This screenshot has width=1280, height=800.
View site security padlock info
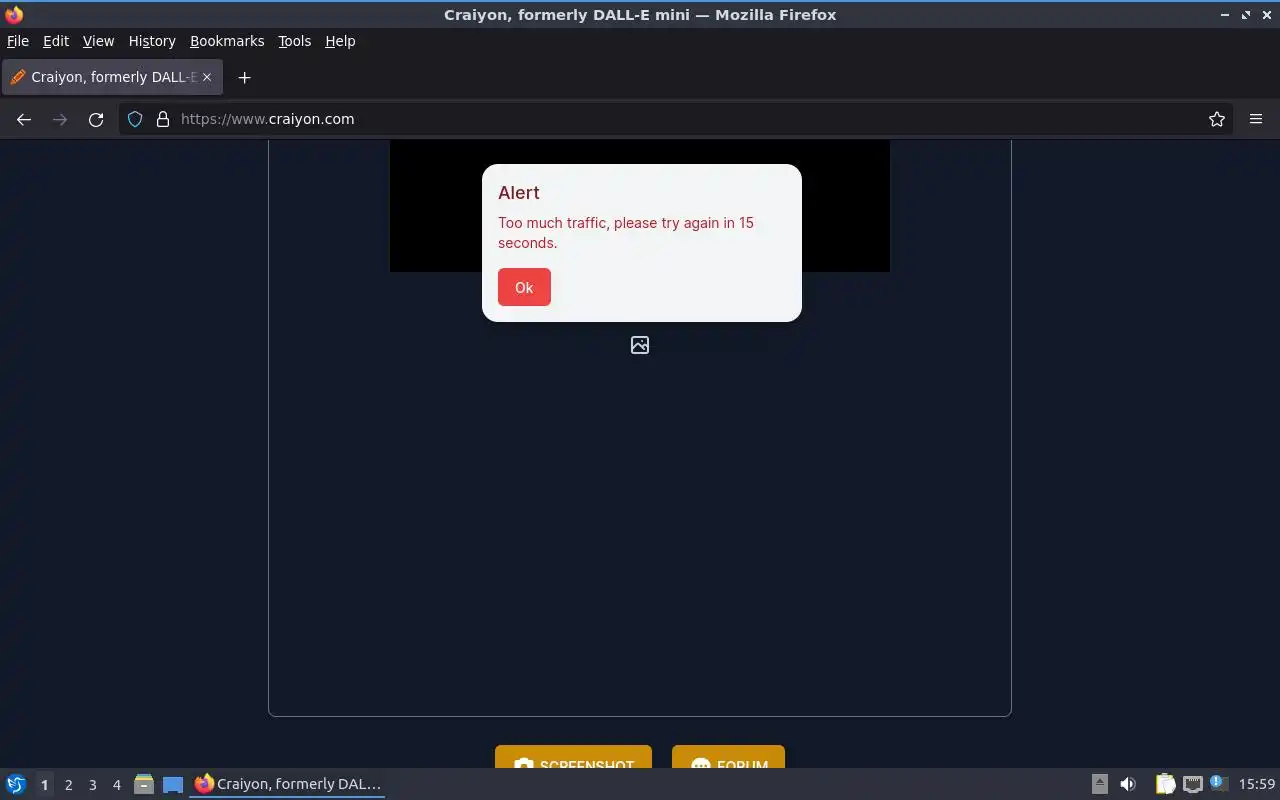coord(163,119)
